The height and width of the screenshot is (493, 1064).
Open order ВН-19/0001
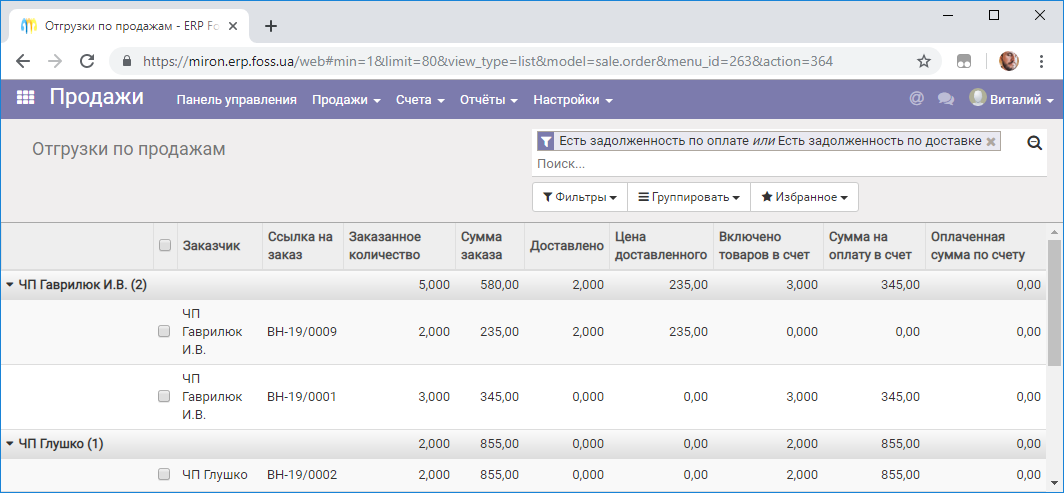pyautogui.click(x=302, y=397)
